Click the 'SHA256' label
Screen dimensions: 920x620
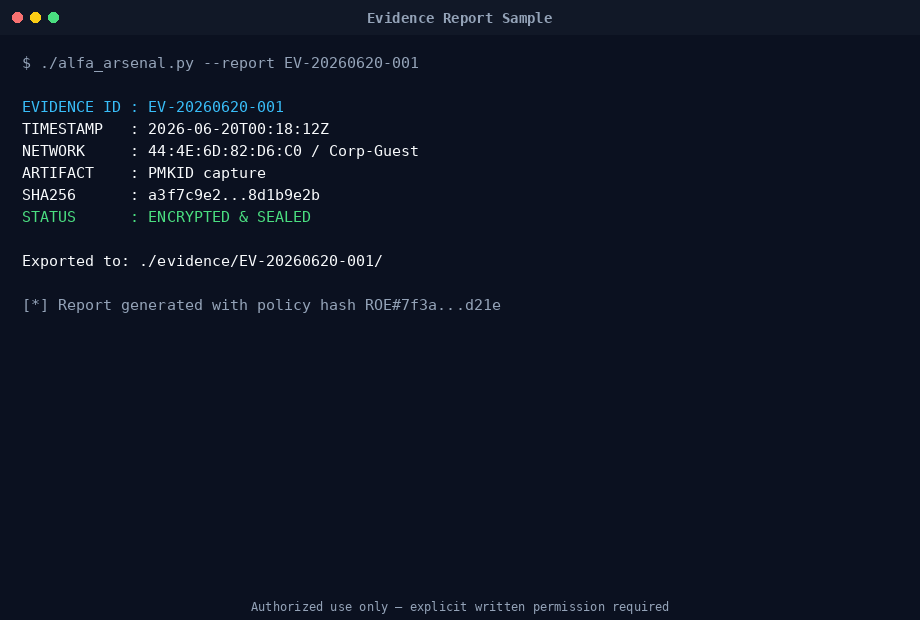pyautogui.click(x=49, y=195)
